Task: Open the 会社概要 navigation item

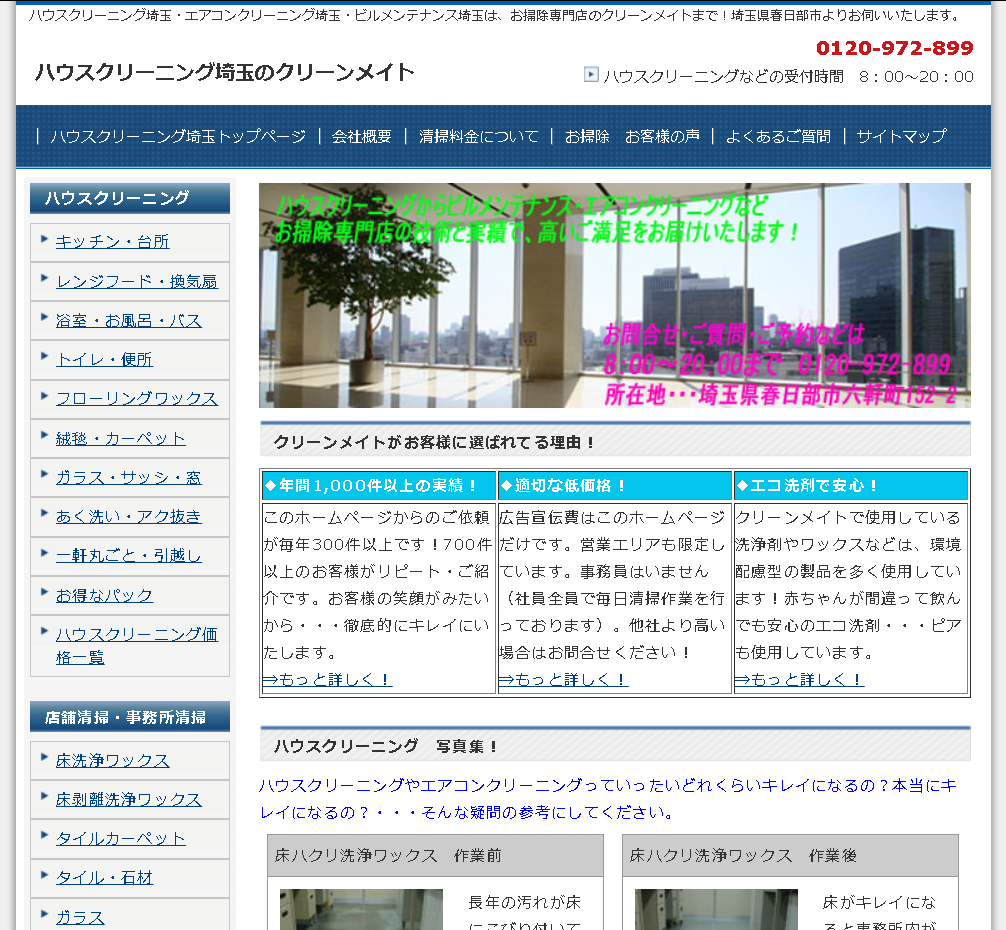Action: (361, 136)
